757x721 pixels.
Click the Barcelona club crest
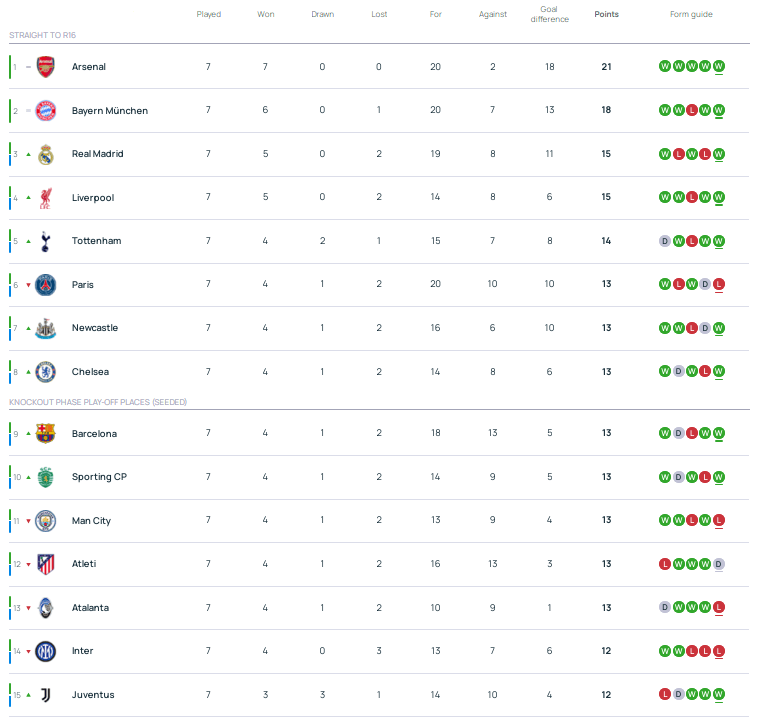click(x=45, y=433)
